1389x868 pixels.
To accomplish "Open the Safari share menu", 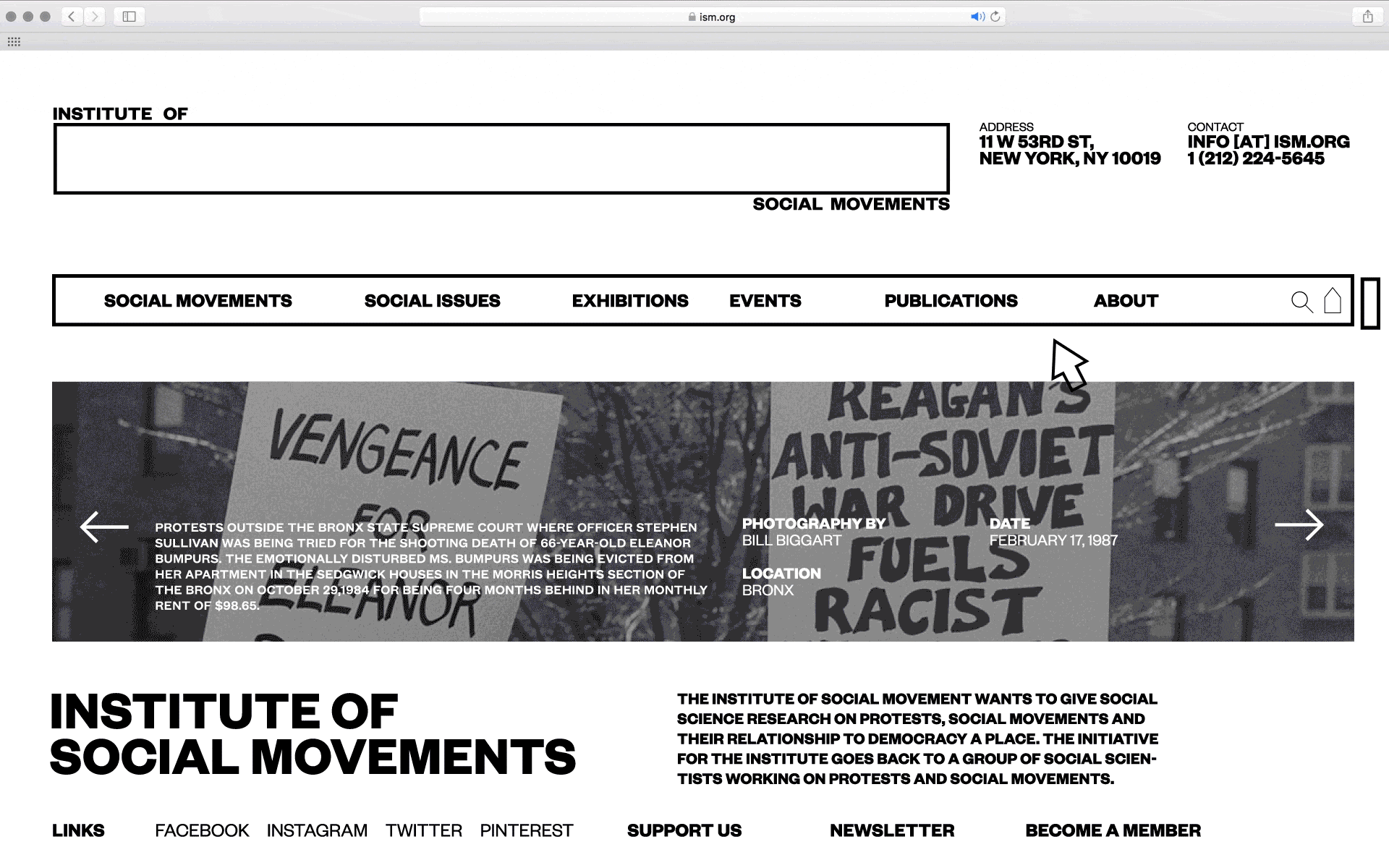I will point(1367,17).
